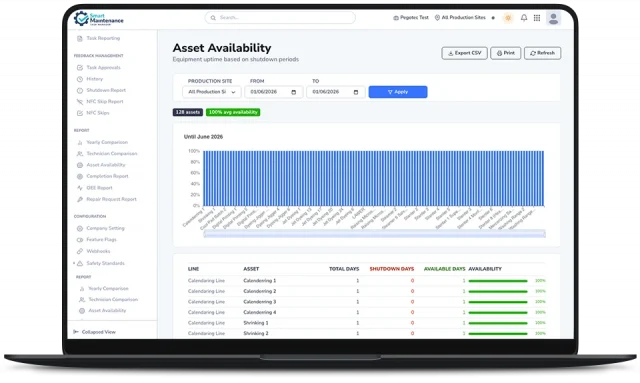Select the Calendering 2 asset cell

click(260, 292)
